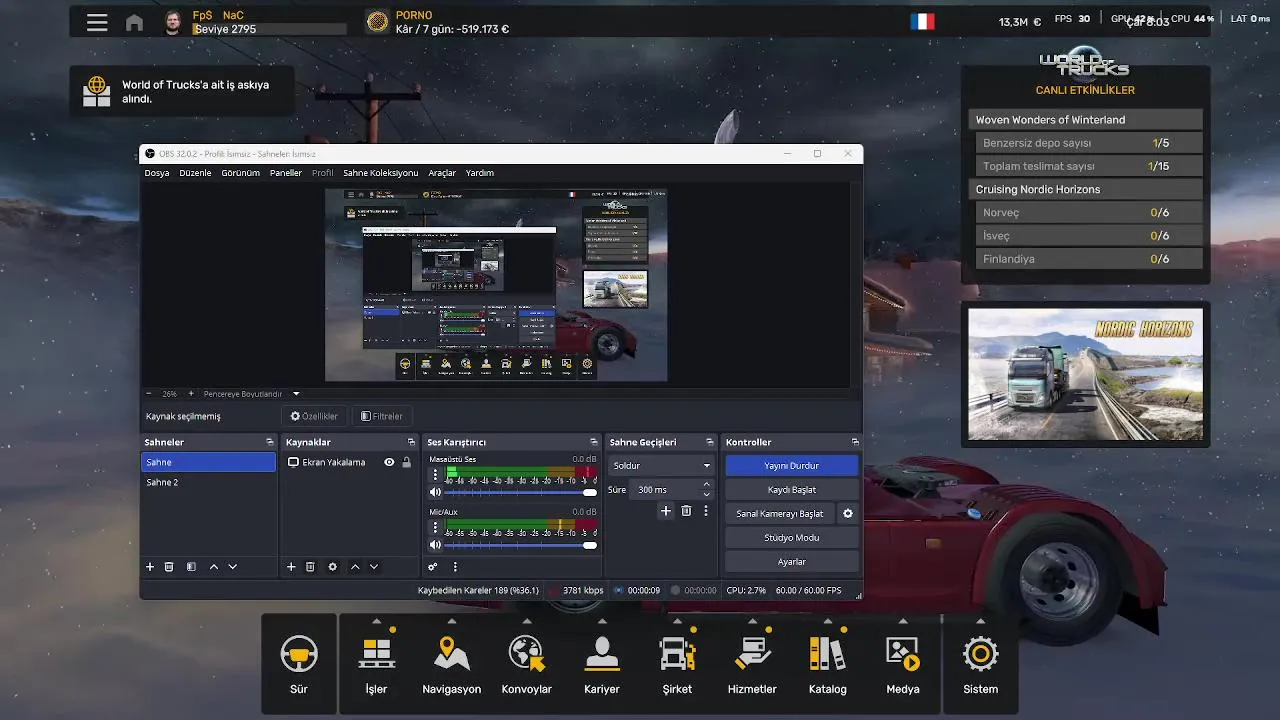Go to the home icon in game top bar
Image resolution: width=1280 pixels, height=720 pixels.
coord(134,22)
